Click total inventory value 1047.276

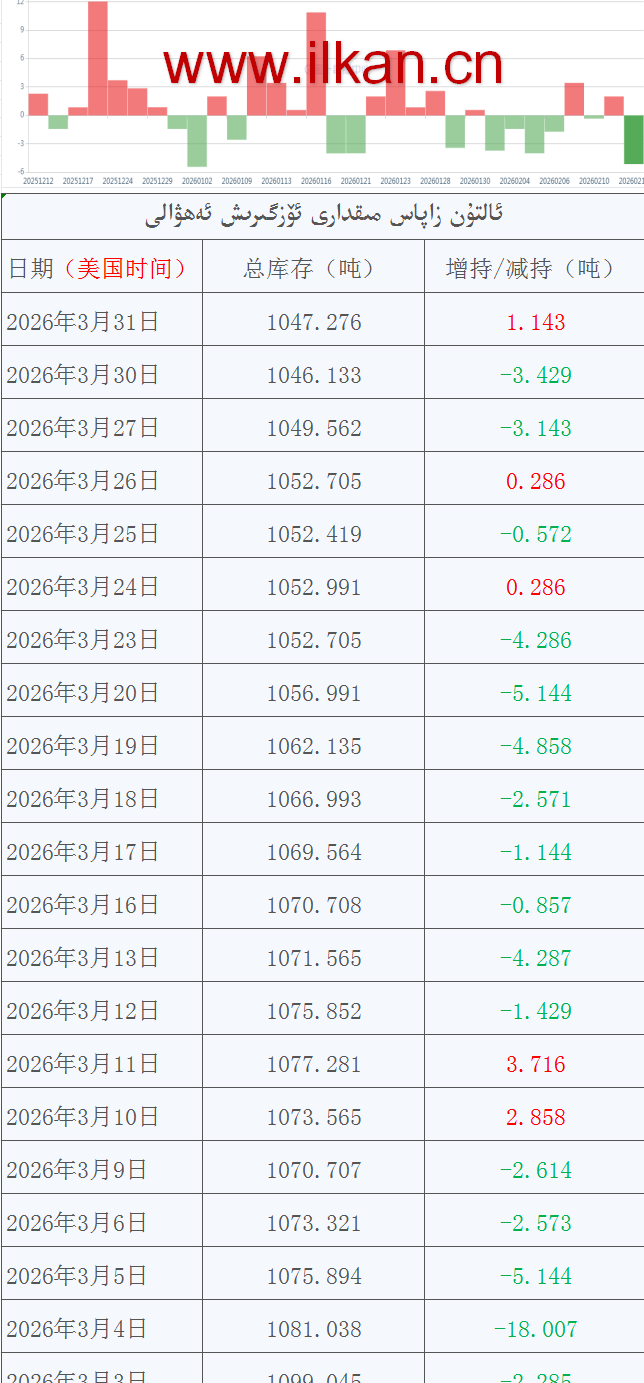tap(314, 322)
